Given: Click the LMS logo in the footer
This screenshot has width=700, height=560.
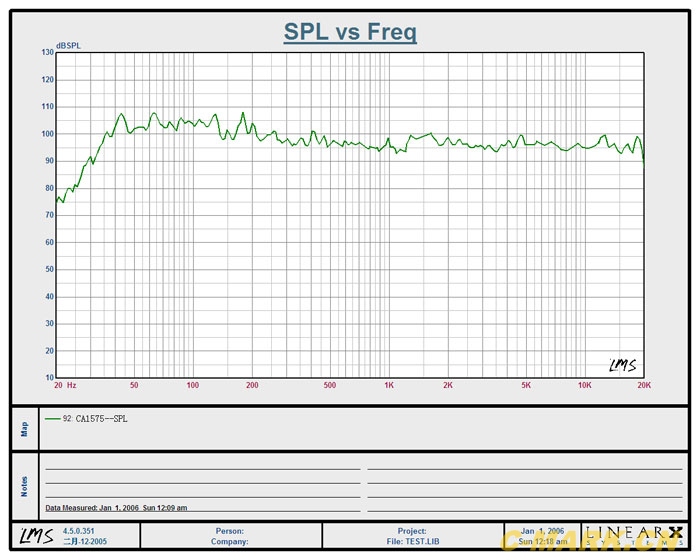Looking at the screenshot, I should (x=37, y=536).
